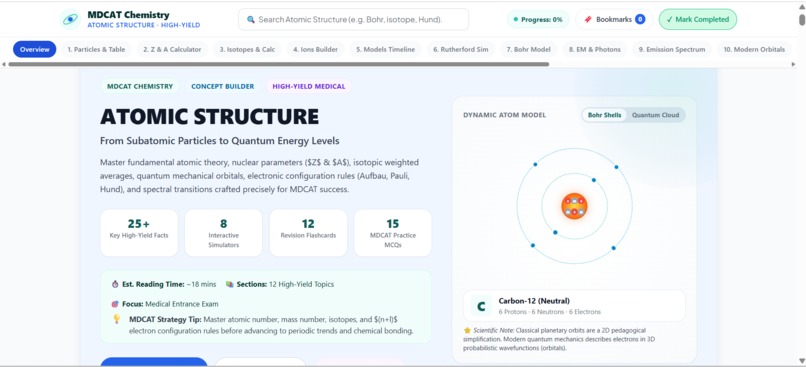Go to 9. Emission Spectrum tab
The height and width of the screenshot is (367, 806).
tap(672, 49)
